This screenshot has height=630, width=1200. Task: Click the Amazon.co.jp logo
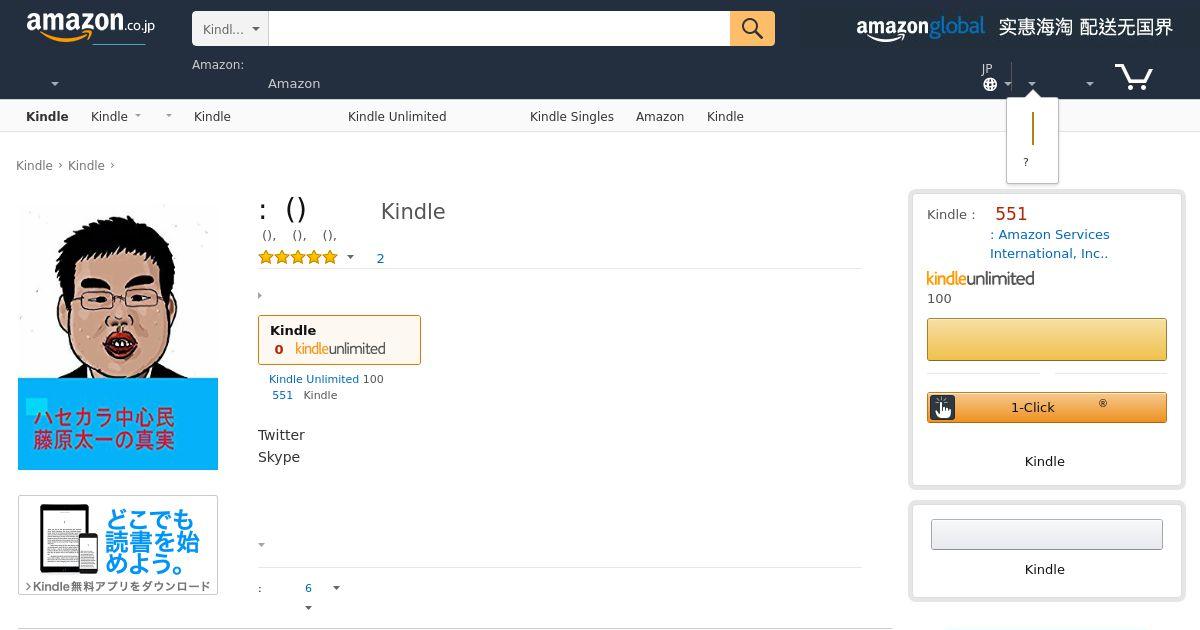tap(90, 27)
